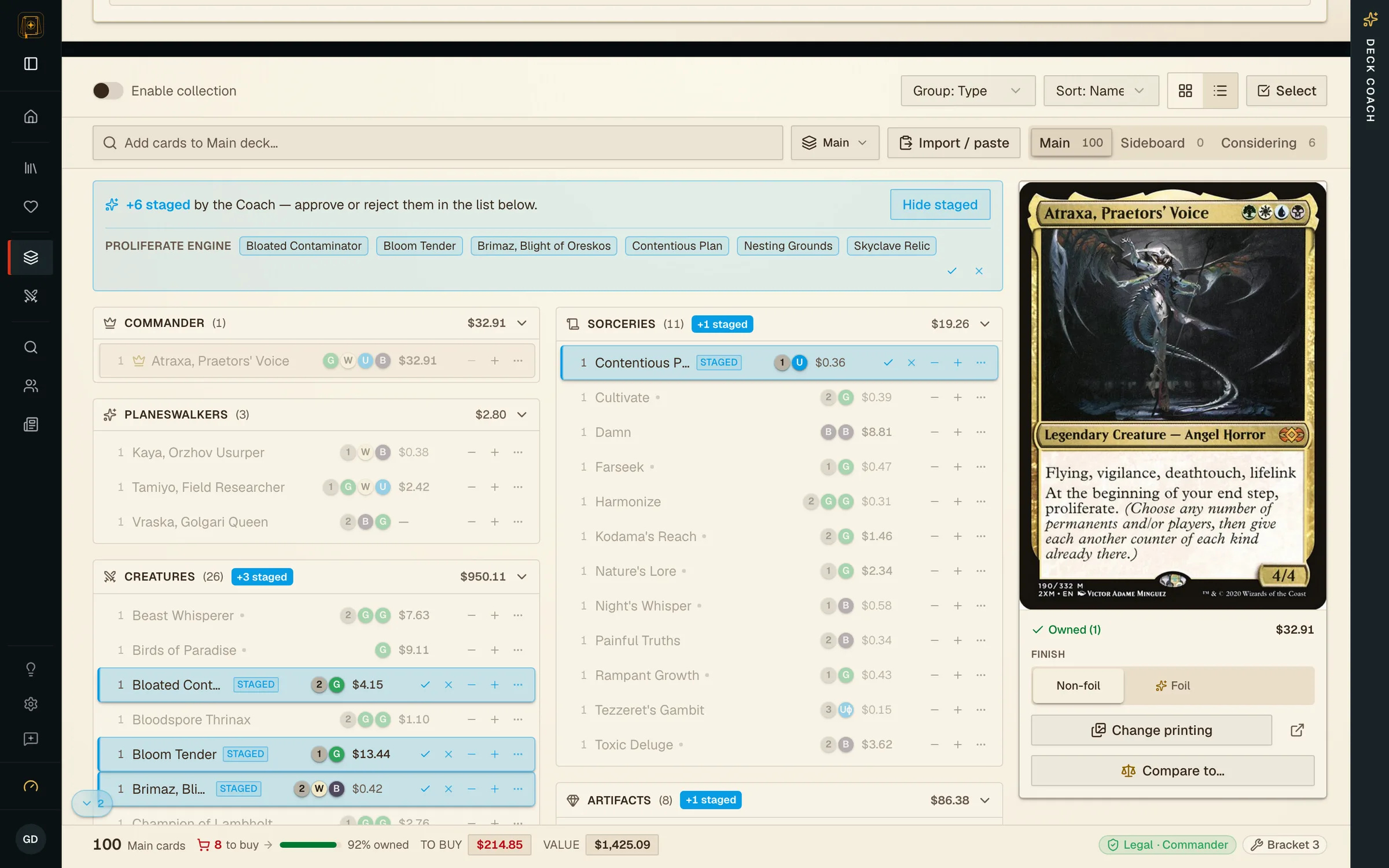
Task: Click Bracket 3 badge
Action: (x=1284, y=845)
